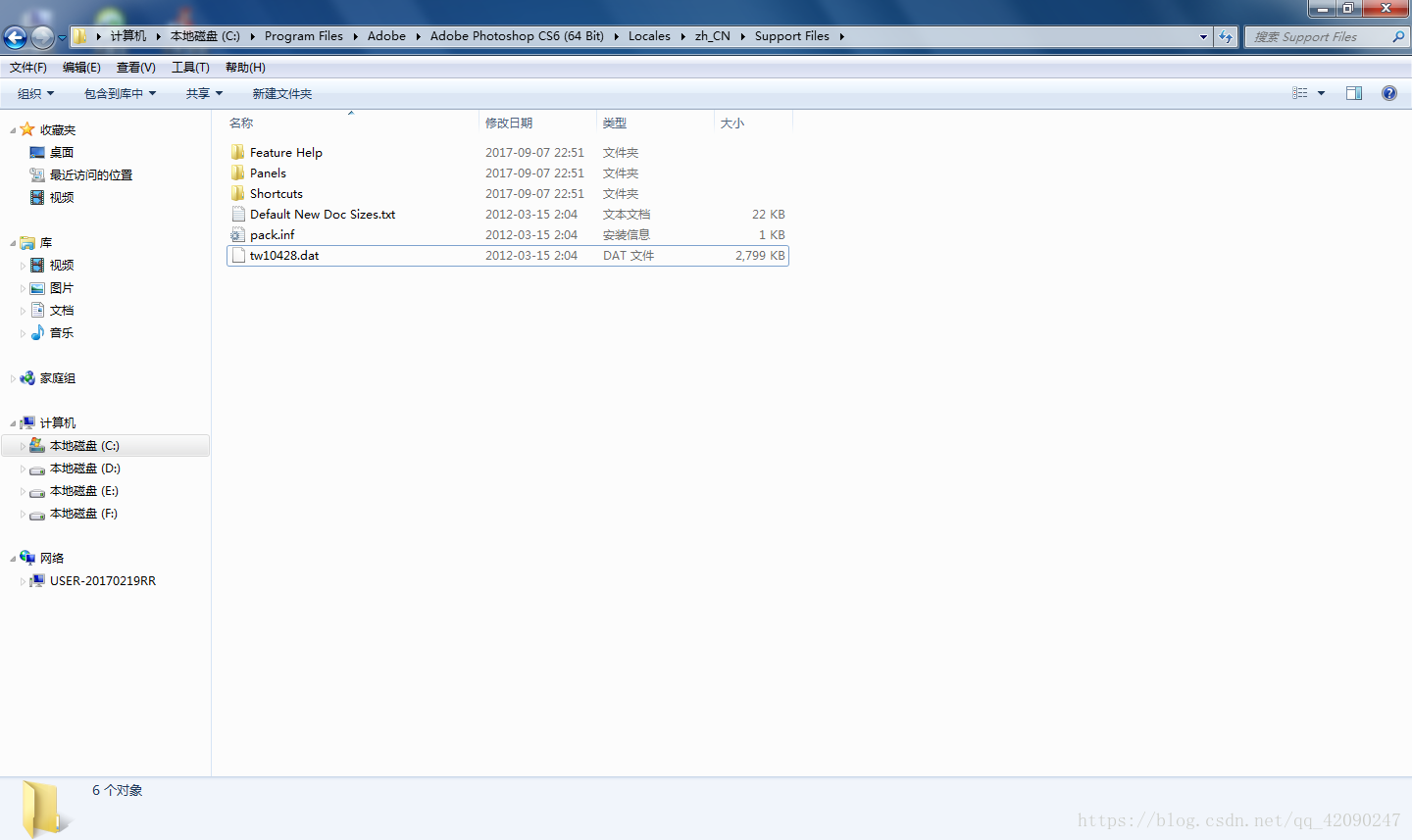Click the 音乐 library music icon

click(37, 332)
